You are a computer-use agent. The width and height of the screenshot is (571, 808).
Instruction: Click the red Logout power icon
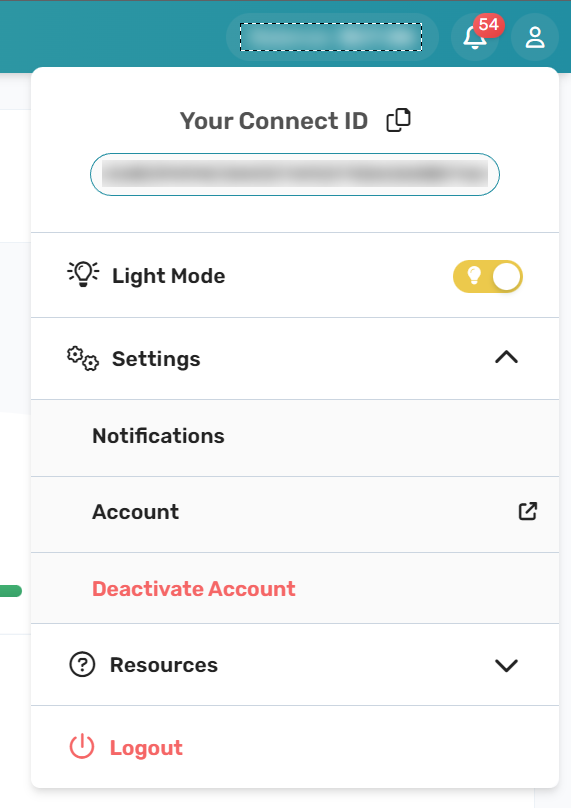82,747
